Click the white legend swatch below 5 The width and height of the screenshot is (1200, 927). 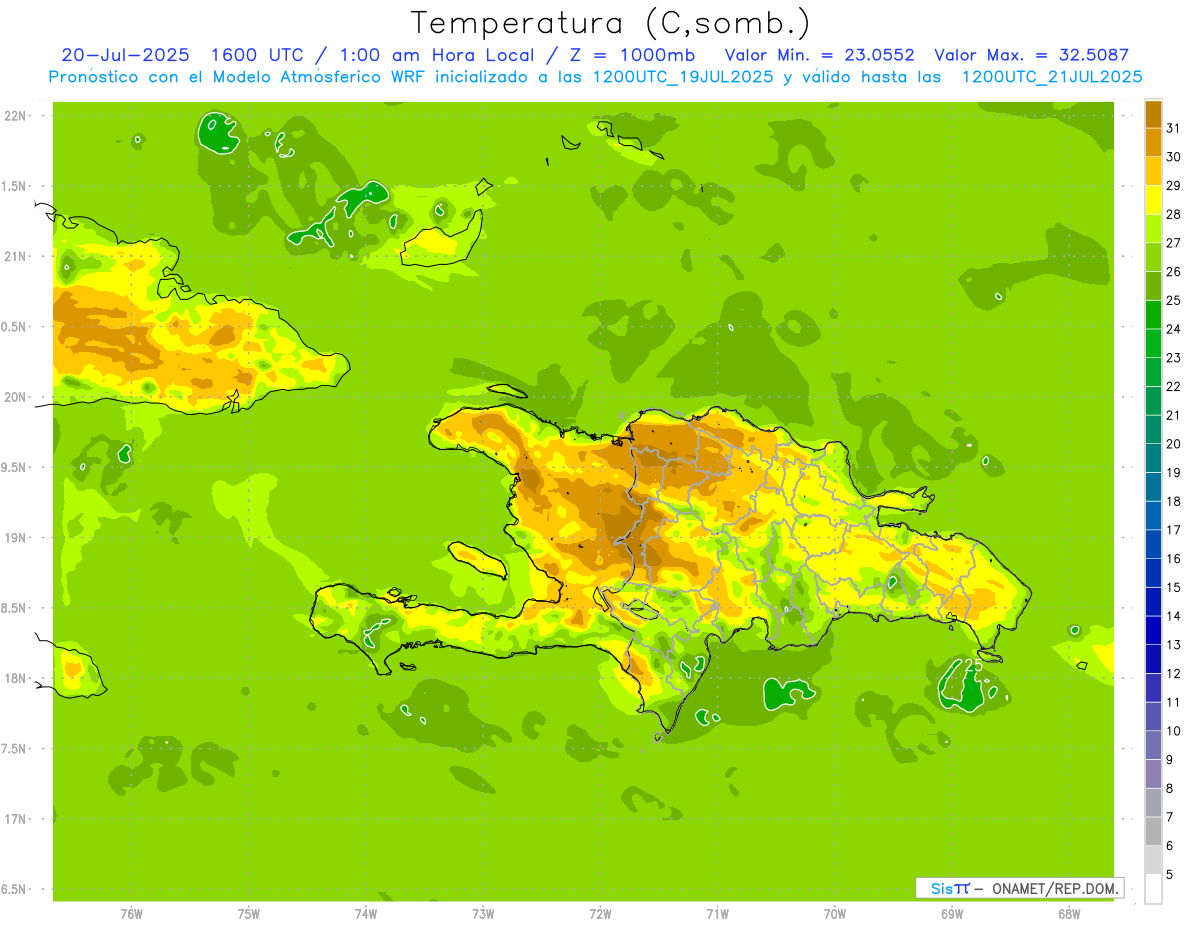click(1153, 889)
